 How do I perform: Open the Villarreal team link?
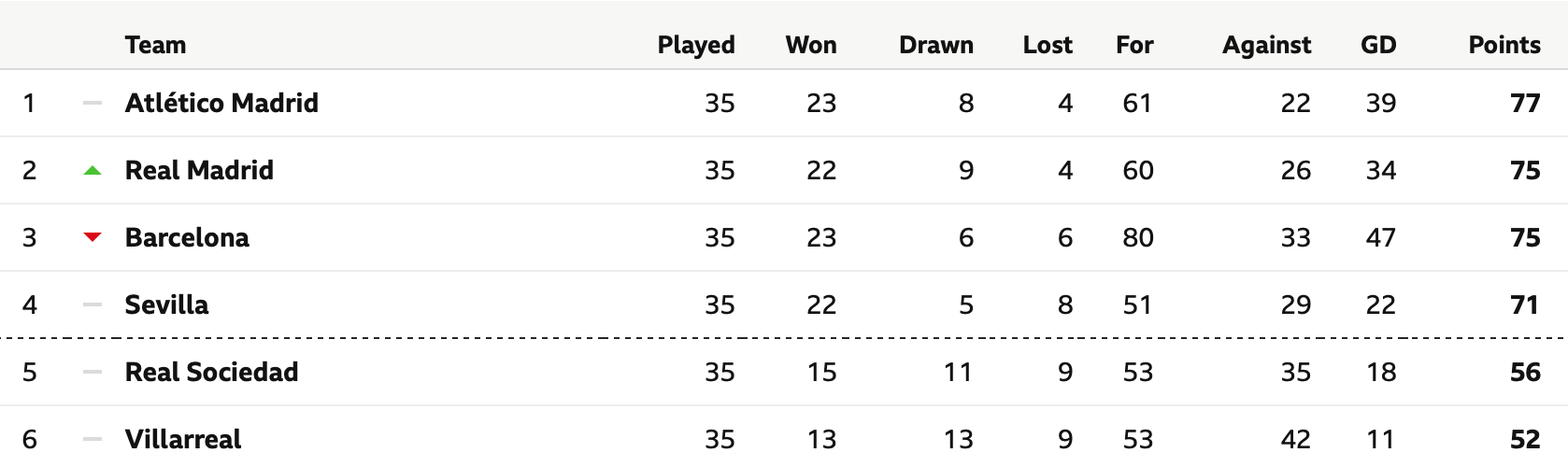(183, 439)
